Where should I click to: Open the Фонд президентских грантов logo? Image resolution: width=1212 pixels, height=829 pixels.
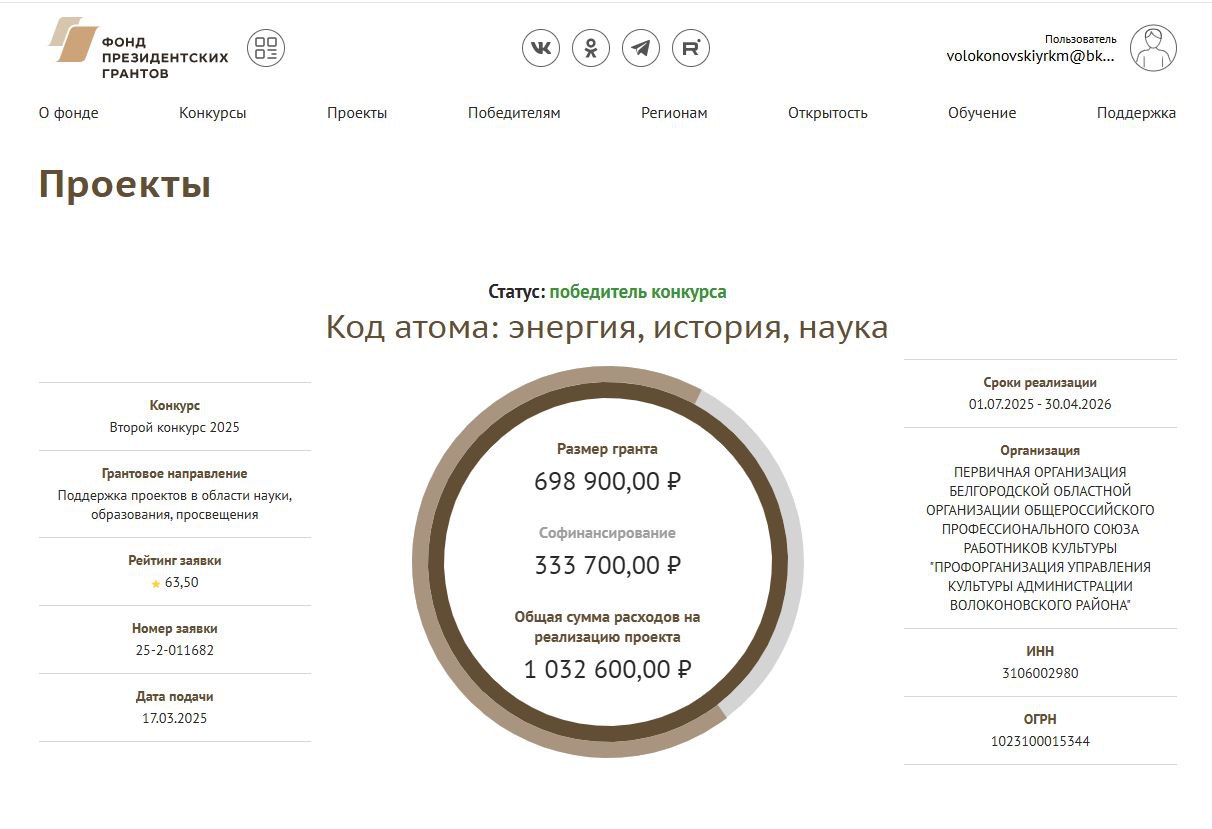coord(138,48)
